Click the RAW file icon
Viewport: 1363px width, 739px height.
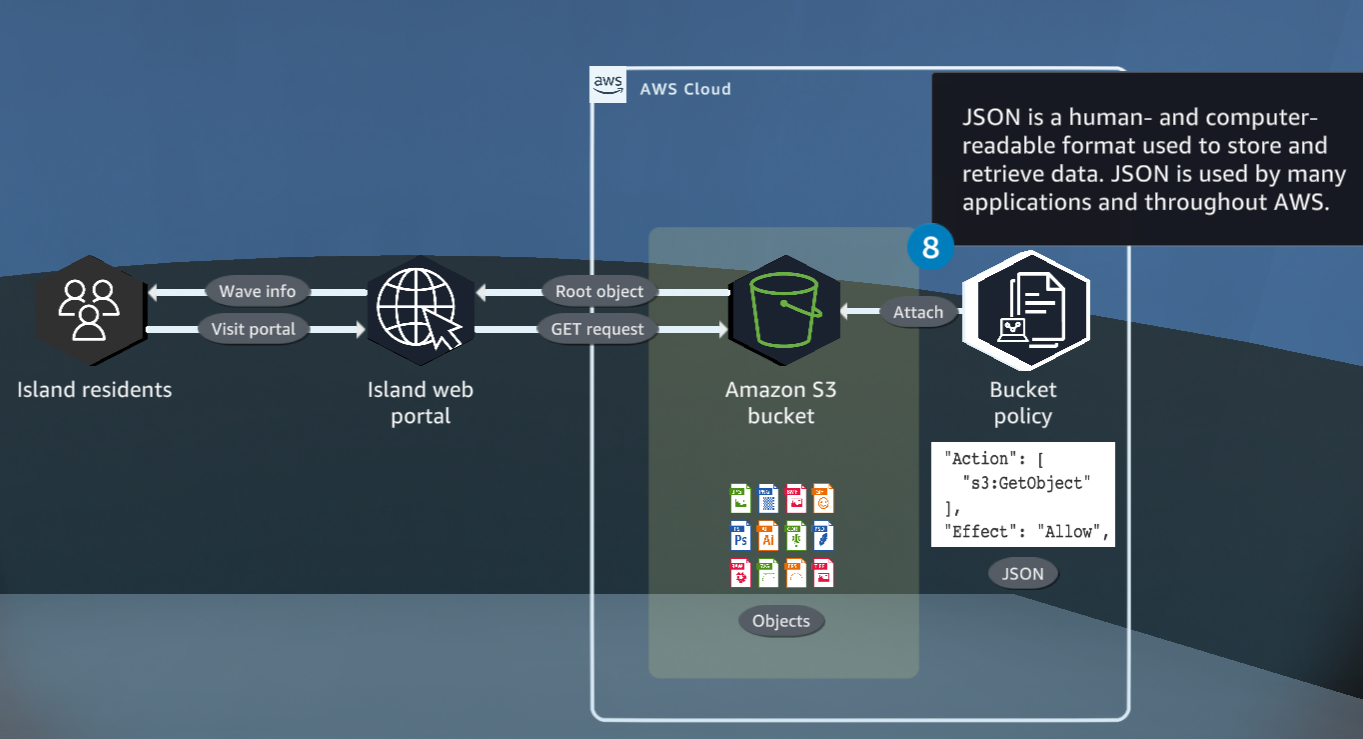click(740, 572)
